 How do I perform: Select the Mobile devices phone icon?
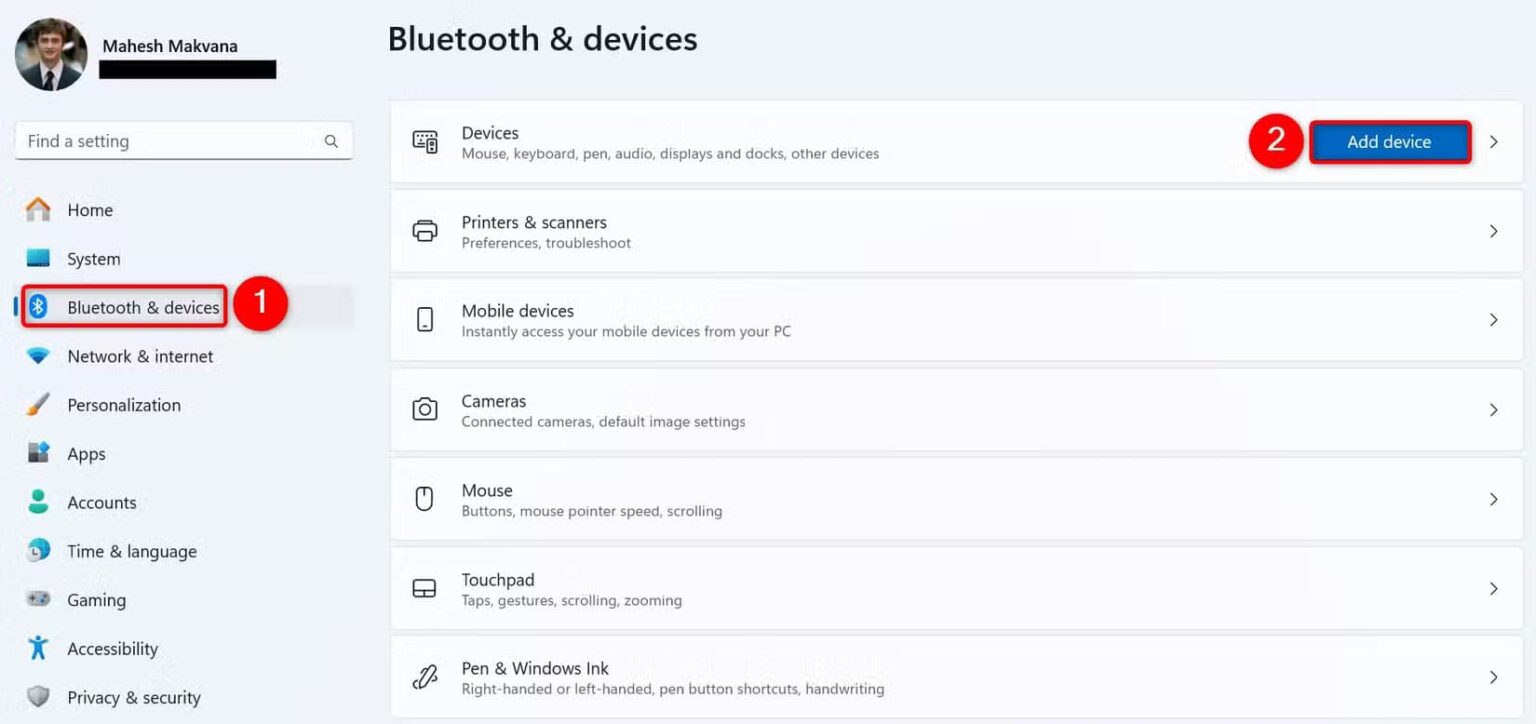pos(426,319)
